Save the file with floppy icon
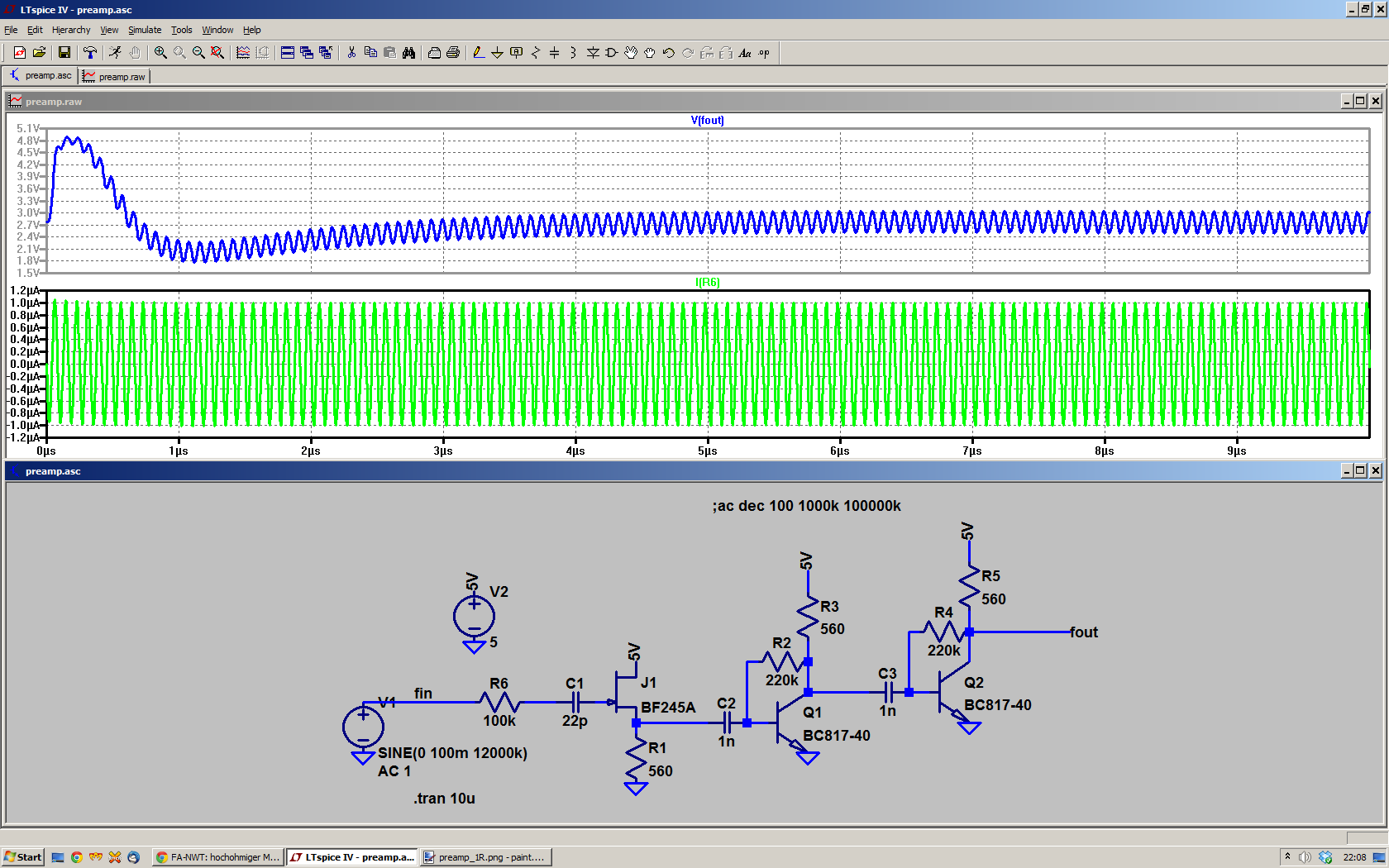The width and height of the screenshot is (1389, 868). pyautogui.click(x=64, y=53)
